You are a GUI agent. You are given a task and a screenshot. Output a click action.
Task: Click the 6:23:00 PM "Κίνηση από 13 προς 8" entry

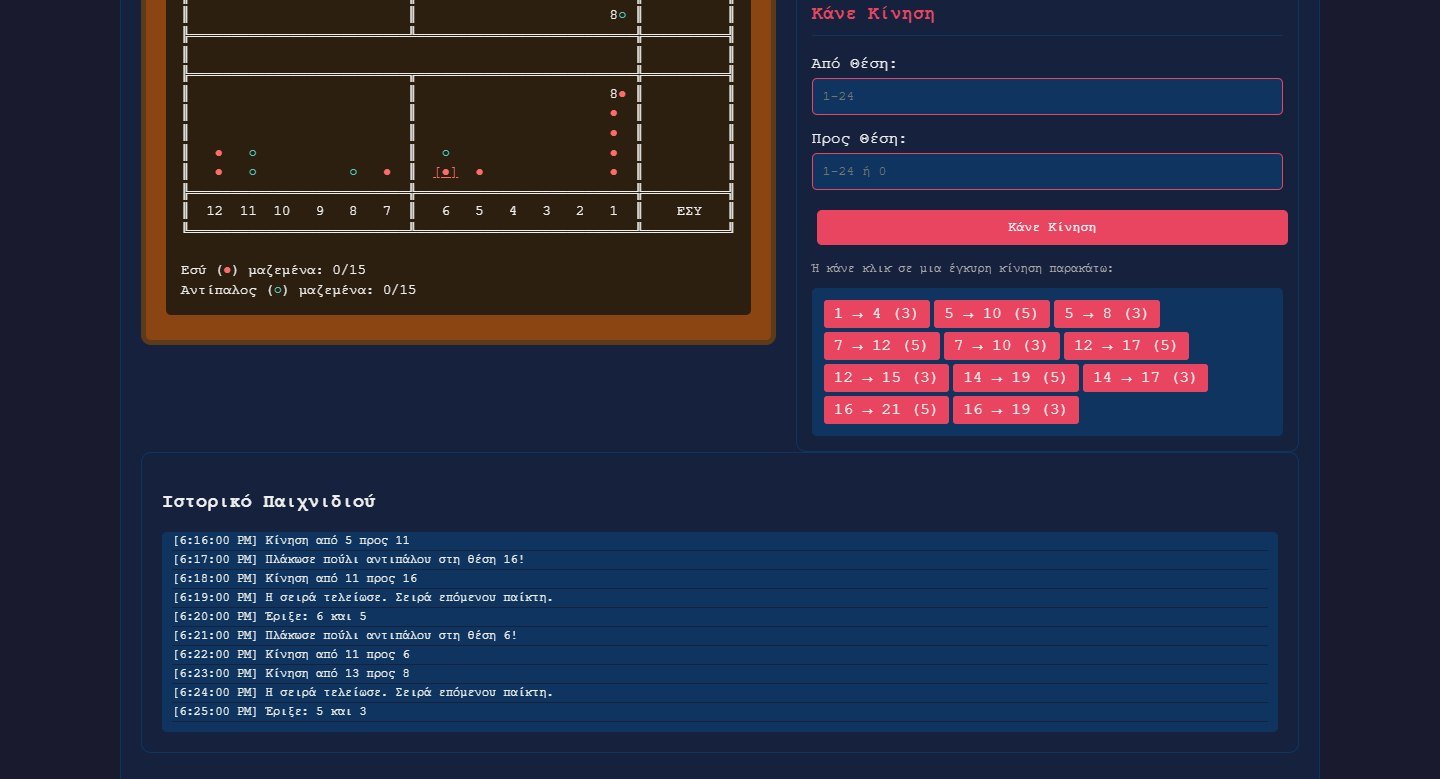pos(720,674)
